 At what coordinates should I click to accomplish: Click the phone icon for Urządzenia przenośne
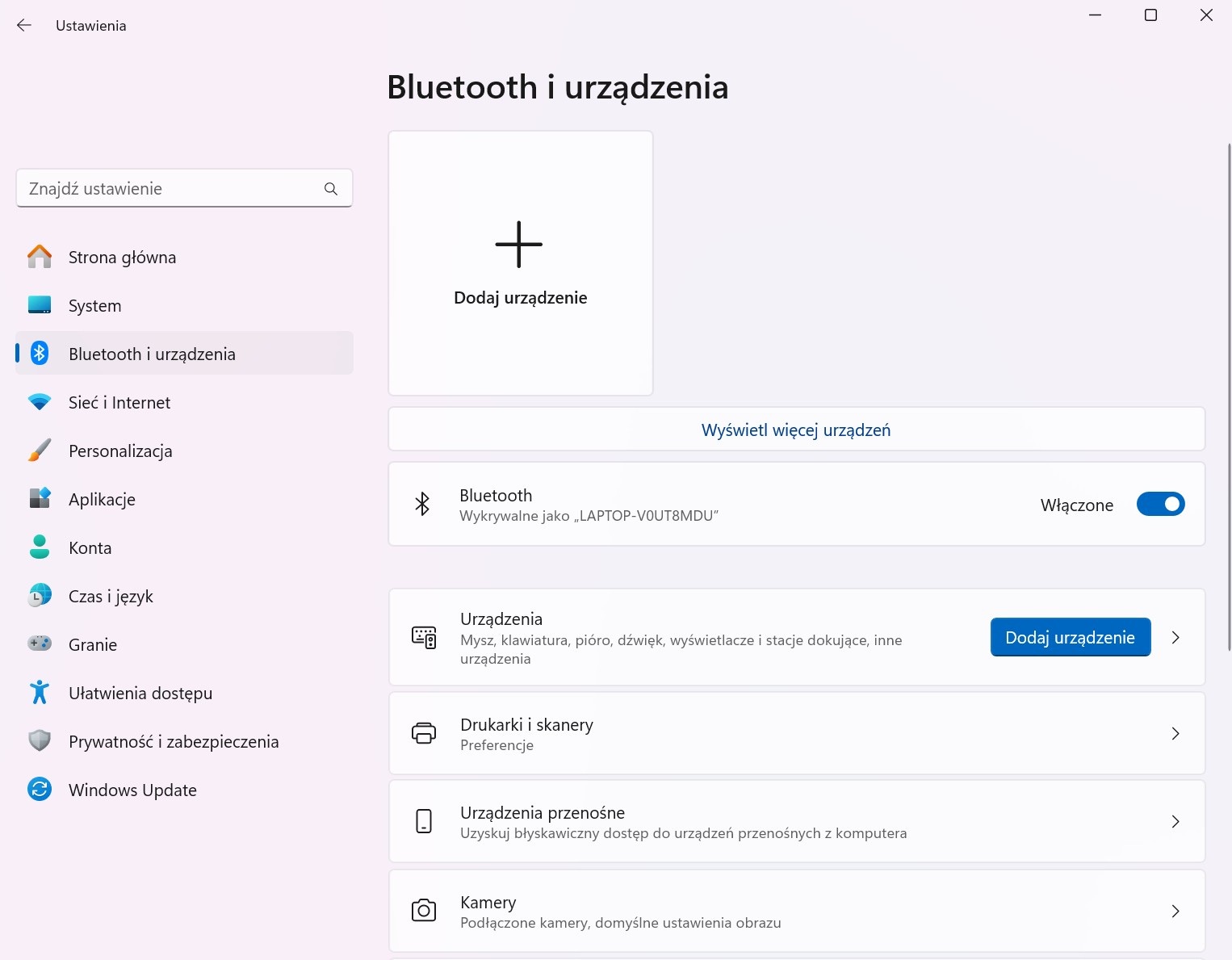pos(423,821)
